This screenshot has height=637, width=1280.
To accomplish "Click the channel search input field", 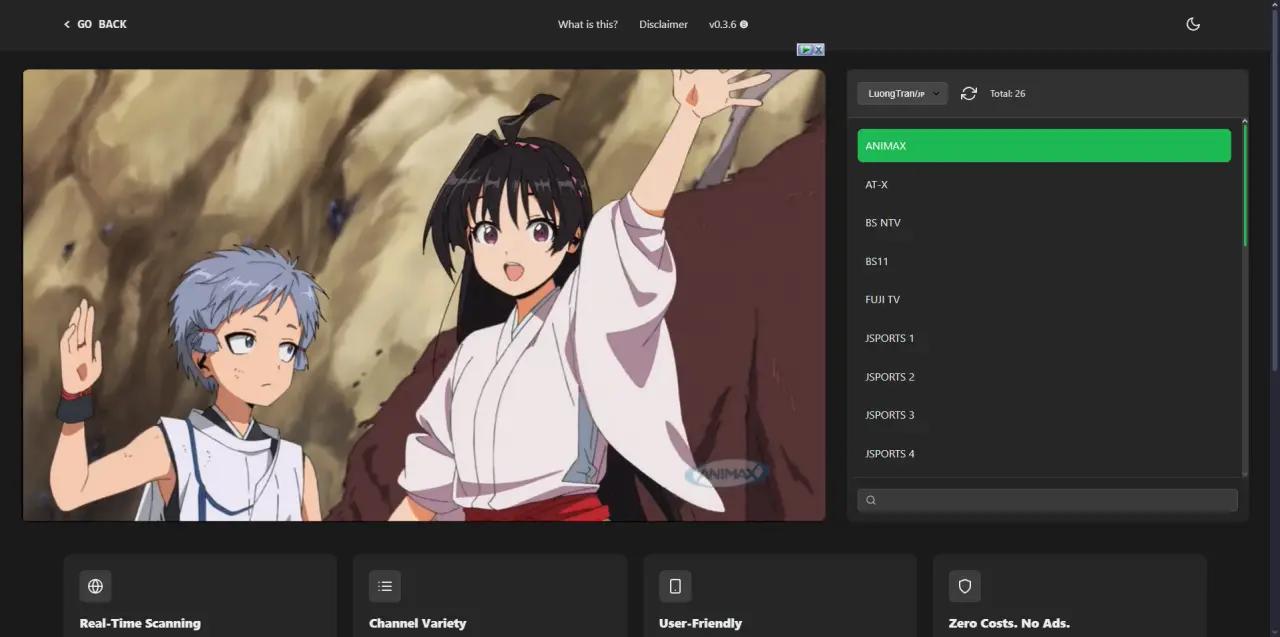I will tap(1047, 500).
